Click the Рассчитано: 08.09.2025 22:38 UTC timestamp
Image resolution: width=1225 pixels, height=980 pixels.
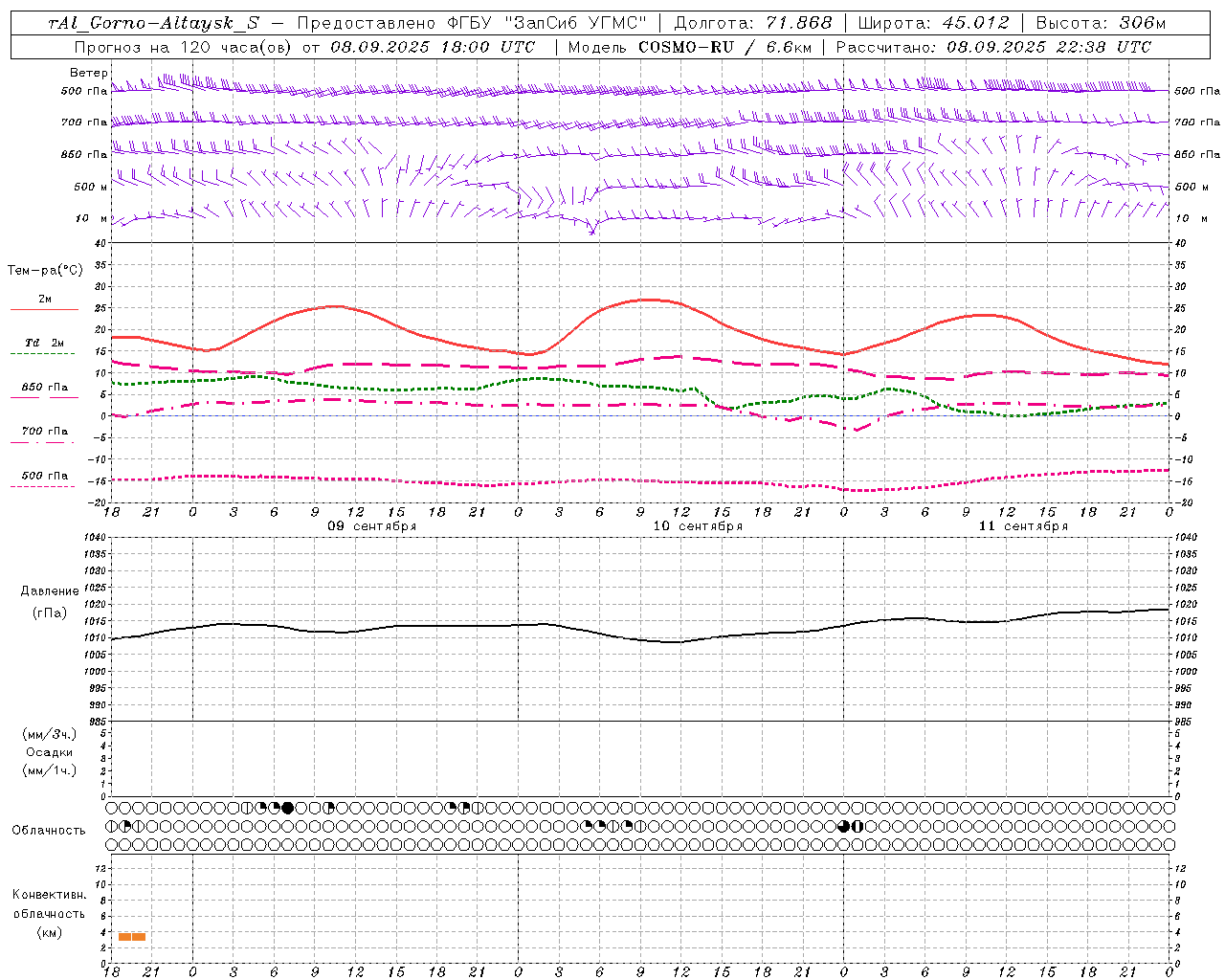click(993, 47)
